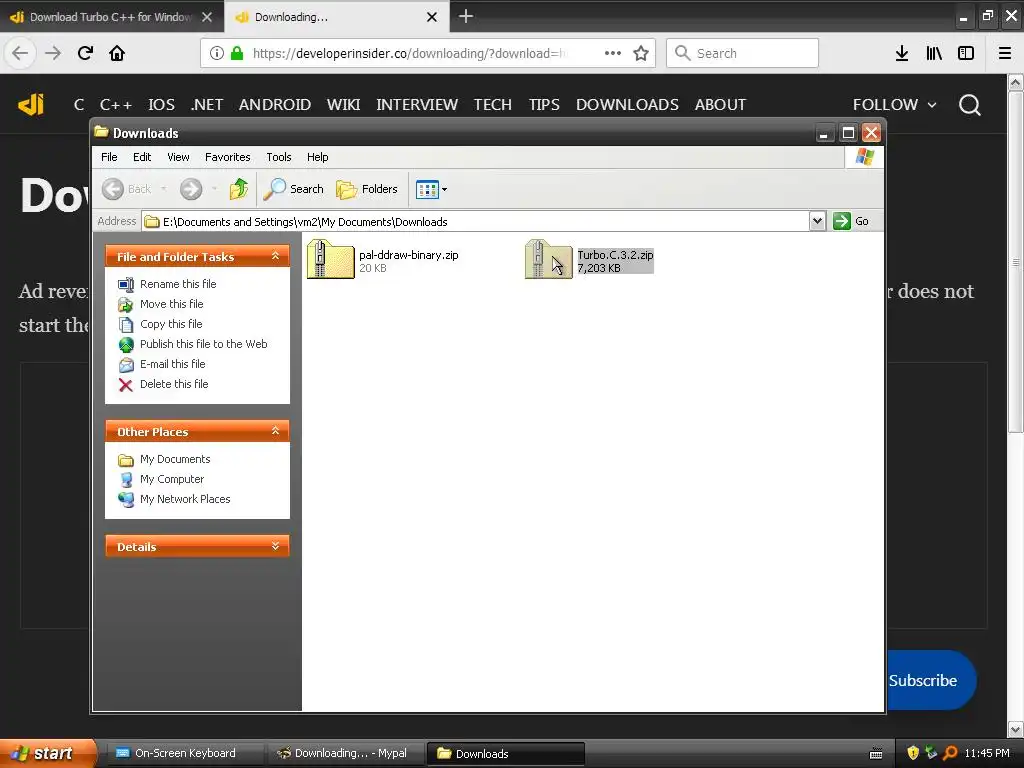Collapse File and Folder Tasks panel
The width and height of the screenshot is (1024, 768).
tap(275, 256)
